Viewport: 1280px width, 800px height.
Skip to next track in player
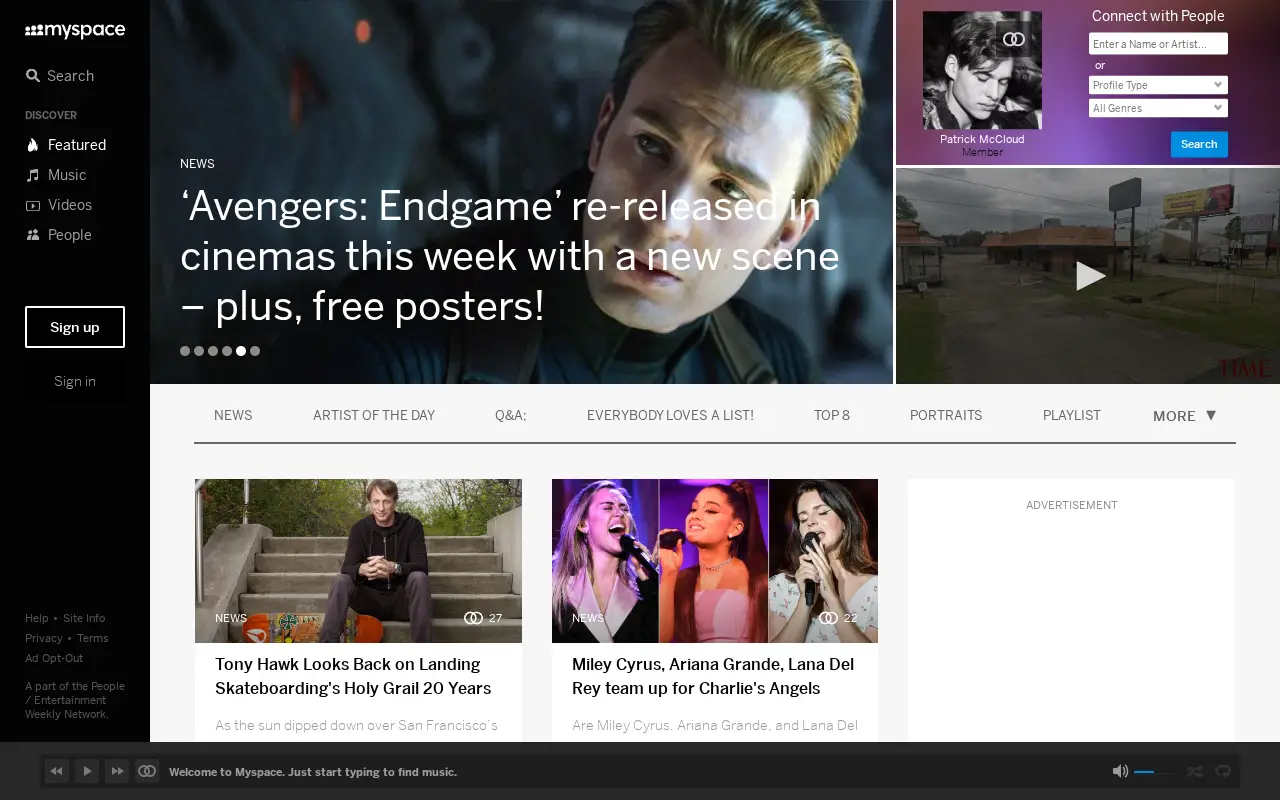117,771
